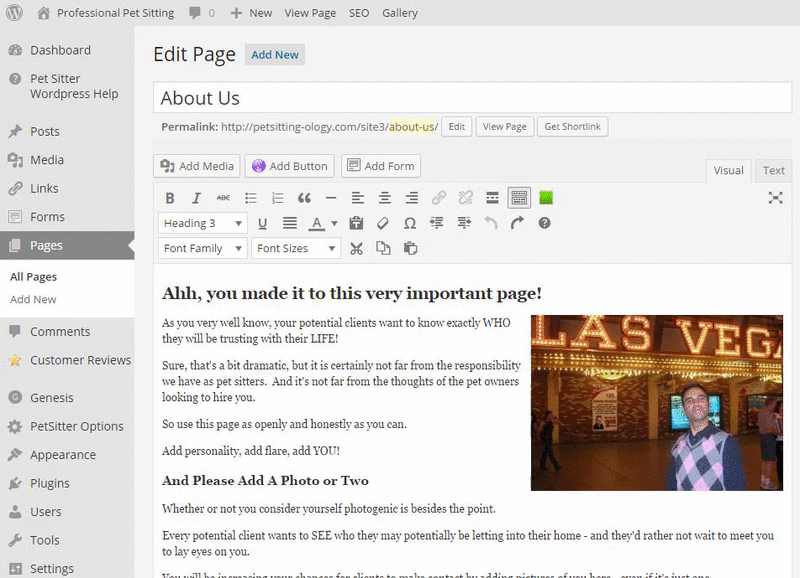Insert a horizontal line
800x578 pixels.
coord(331,198)
